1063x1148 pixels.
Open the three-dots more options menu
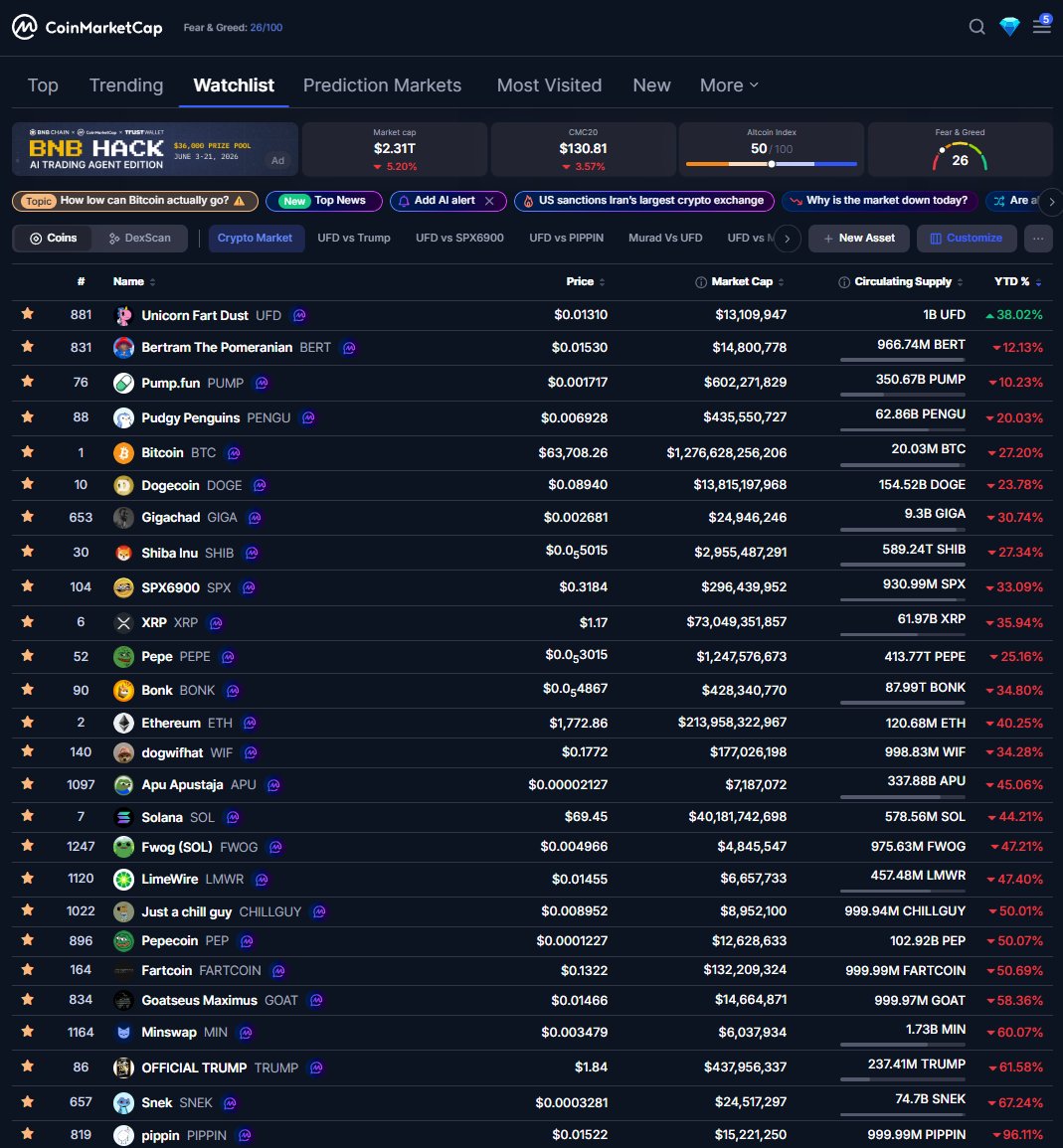pyautogui.click(x=1038, y=239)
